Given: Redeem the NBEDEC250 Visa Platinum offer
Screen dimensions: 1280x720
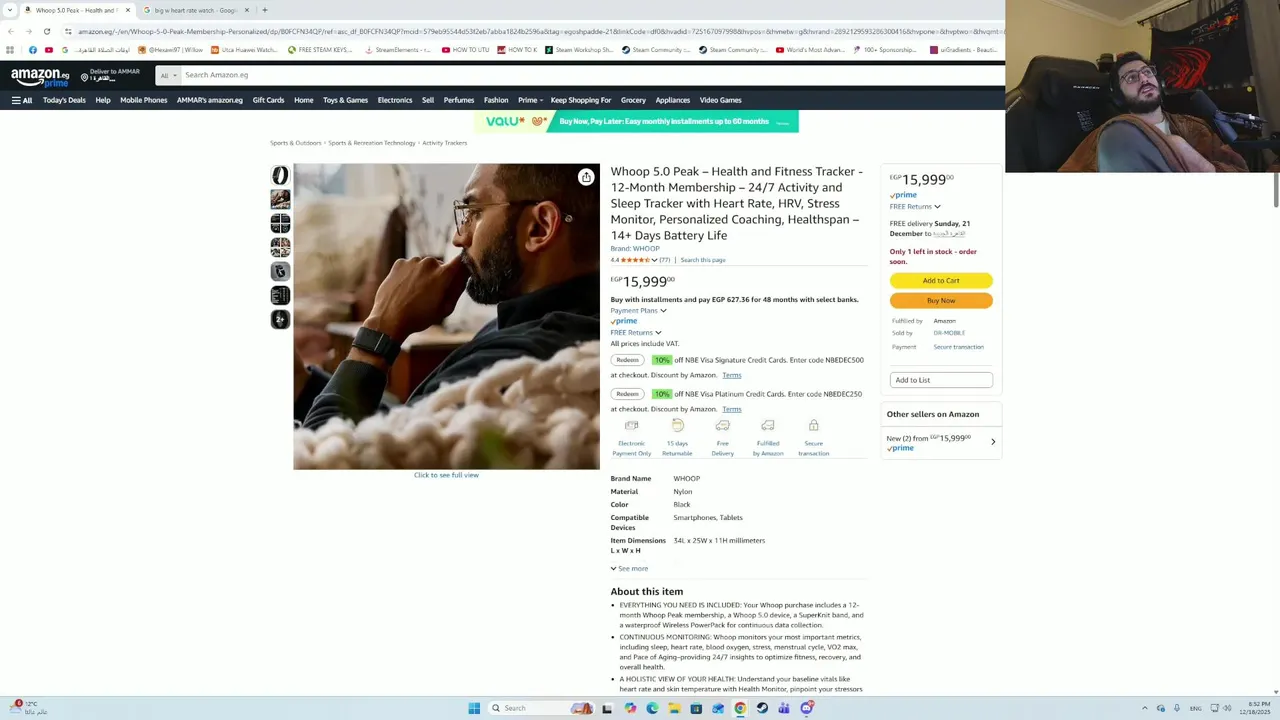Looking at the screenshot, I should 627,394.
